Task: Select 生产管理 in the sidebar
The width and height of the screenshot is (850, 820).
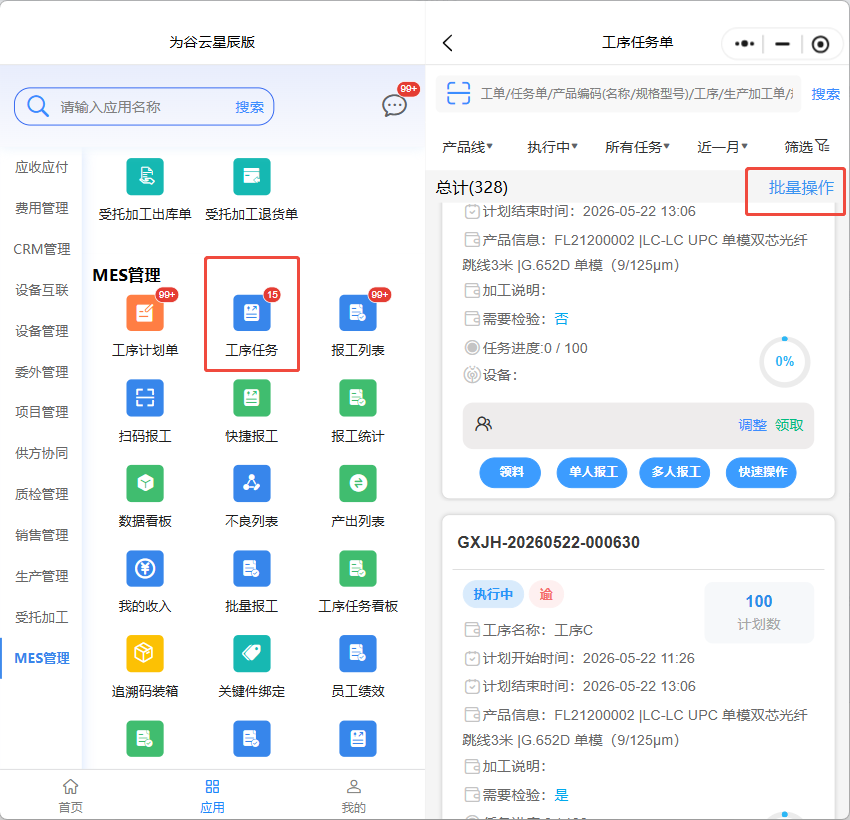Action: click(41, 576)
